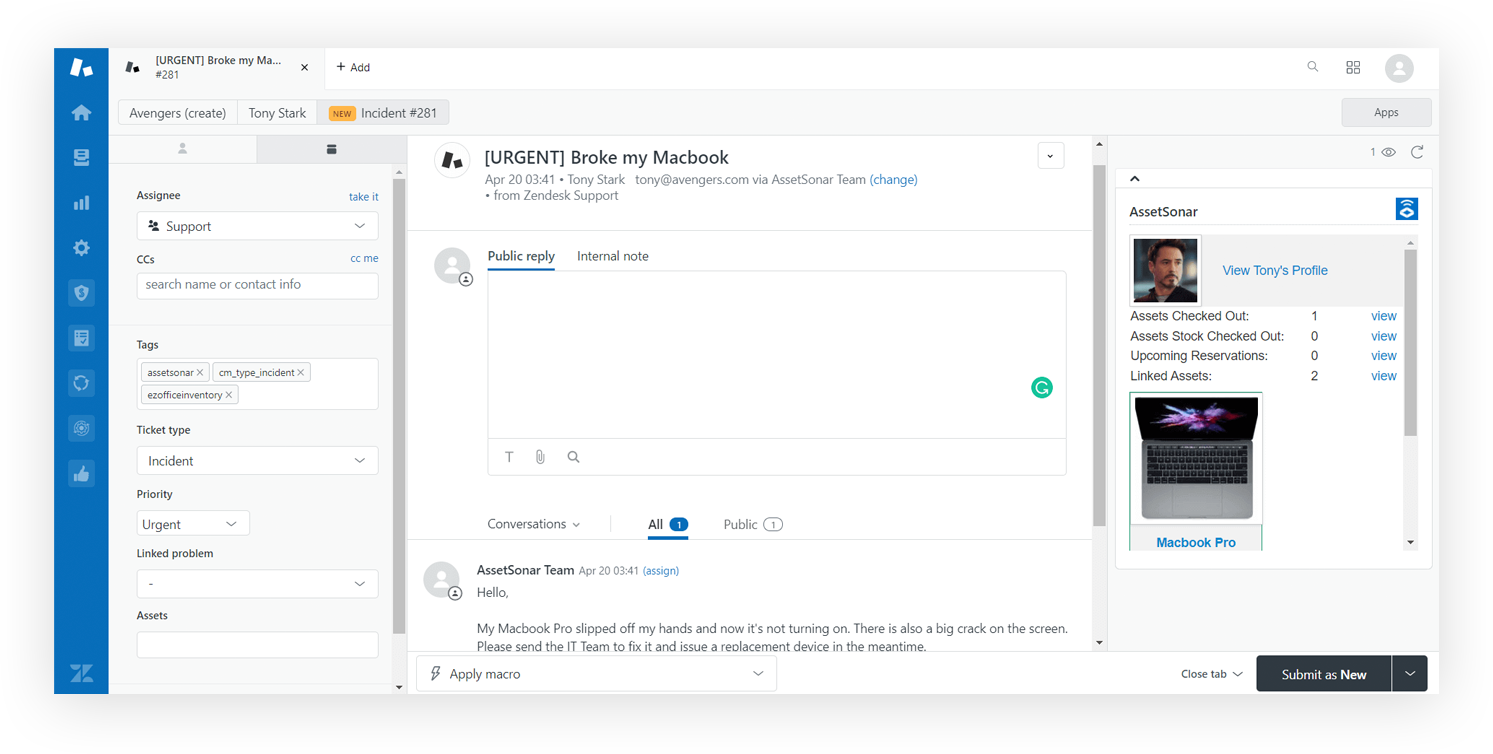Remove the assetsonar tag

pyautogui.click(x=199, y=371)
